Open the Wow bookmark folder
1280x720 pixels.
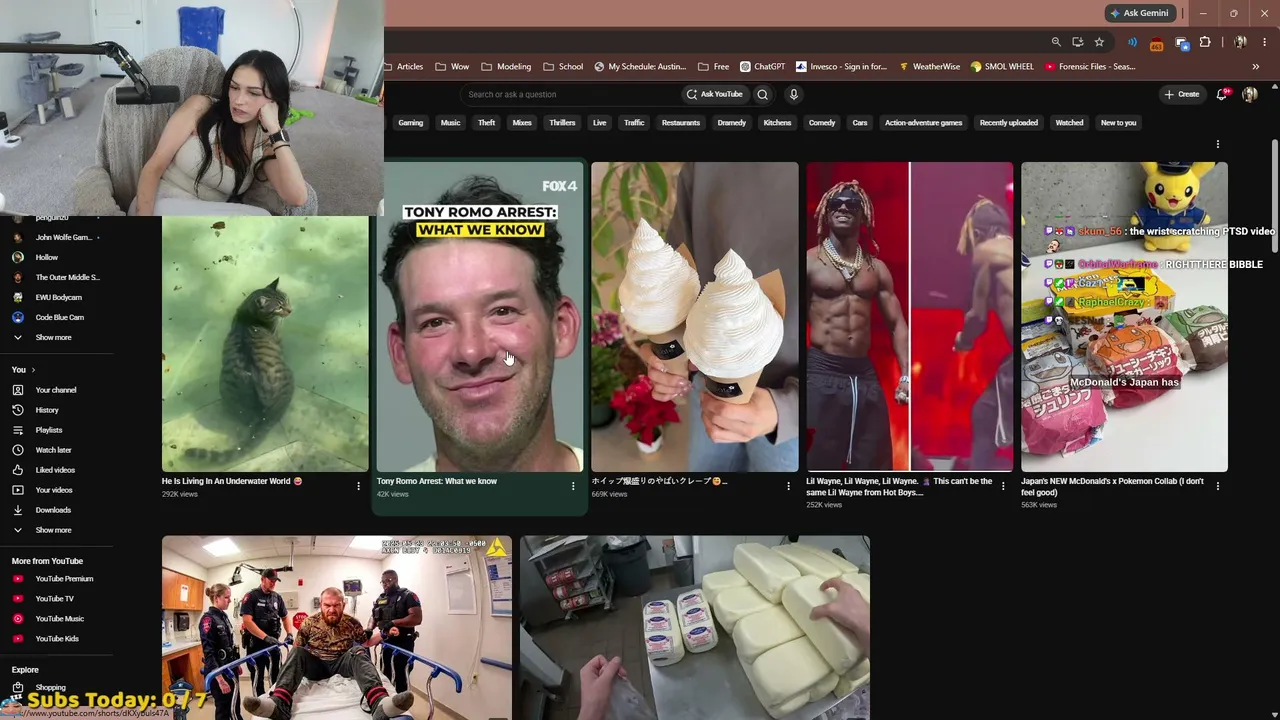452,67
